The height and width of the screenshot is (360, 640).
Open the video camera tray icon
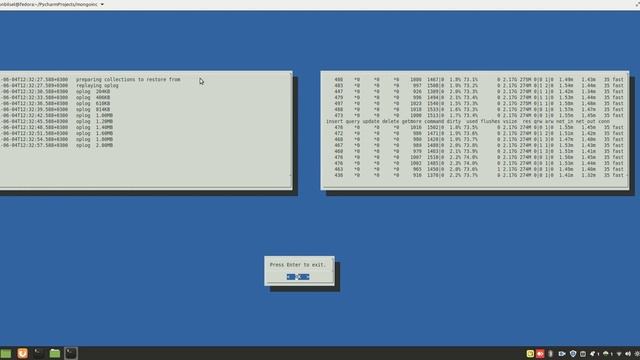562,354
